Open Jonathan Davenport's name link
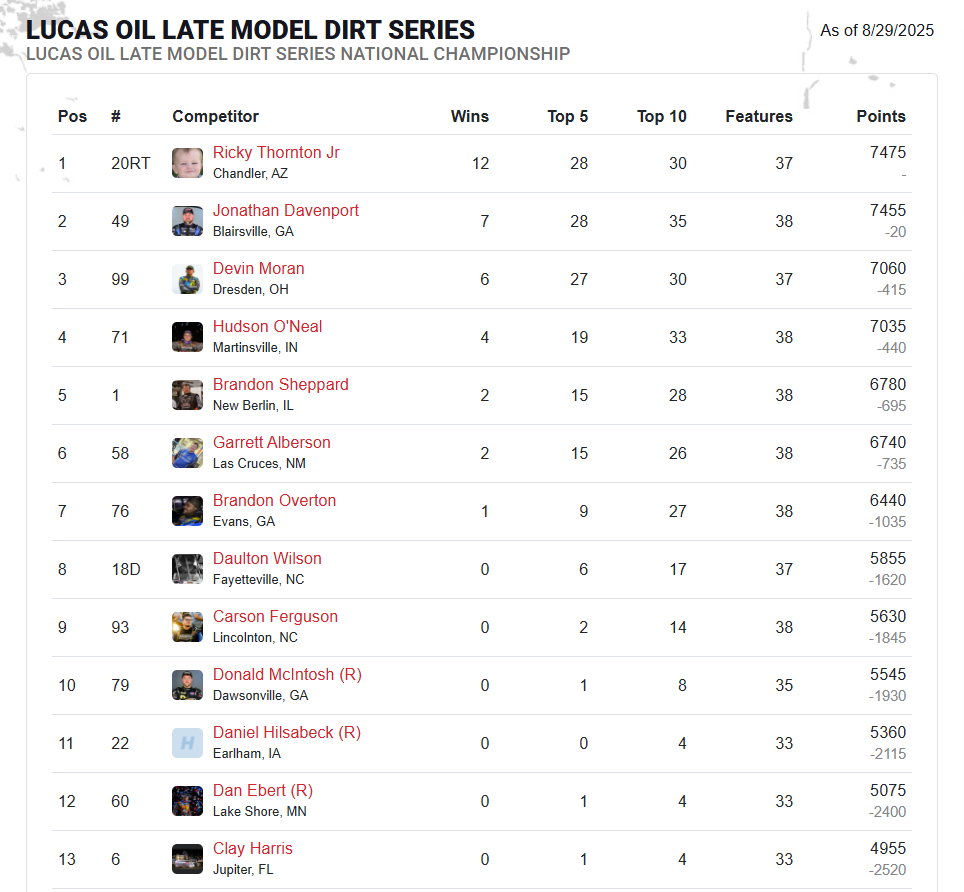This screenshot has width=964, height=892. pyautogui.click(x=286, y=211)
